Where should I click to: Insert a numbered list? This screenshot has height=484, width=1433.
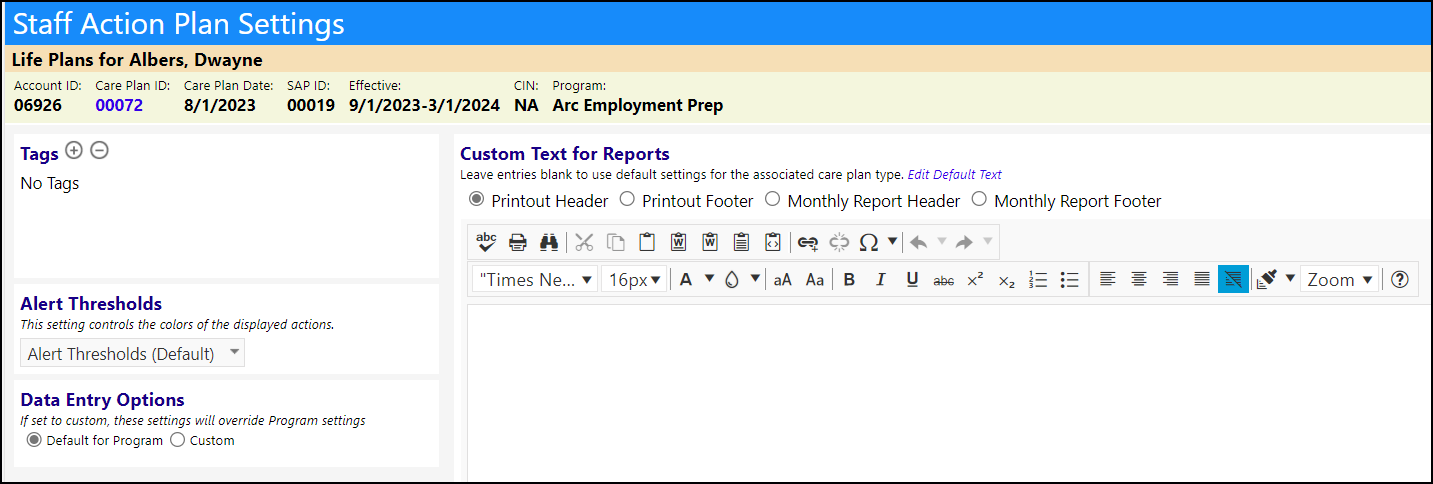(1038, 280)
